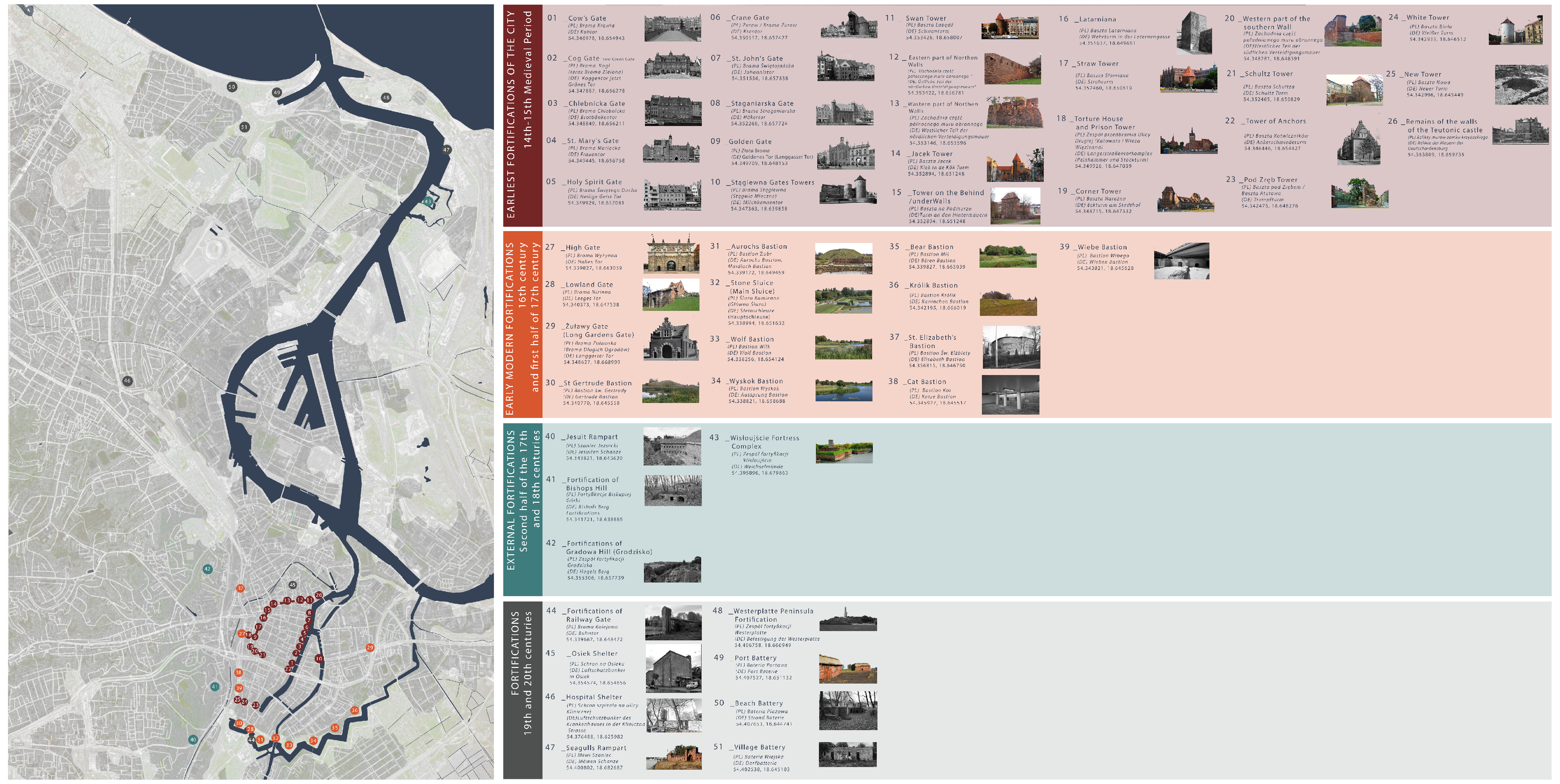Screen dimensions: 1560x784
Task: Click map marker 48 near harbor entrance
Action: point(386,97)
